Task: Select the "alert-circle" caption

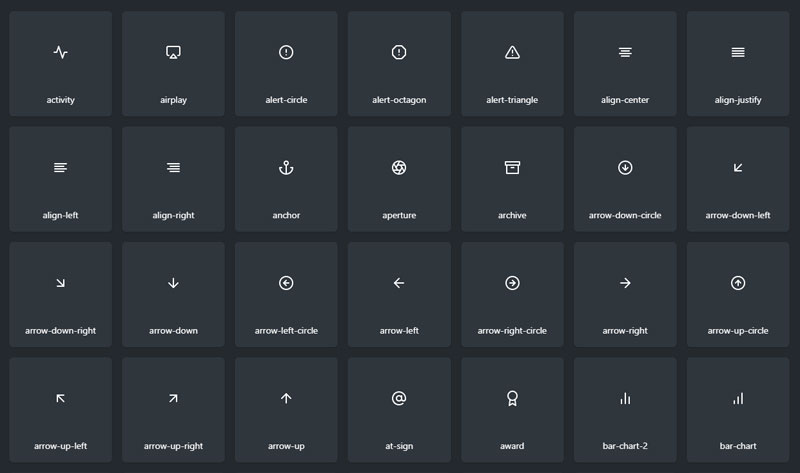Action: coord(286,100)
